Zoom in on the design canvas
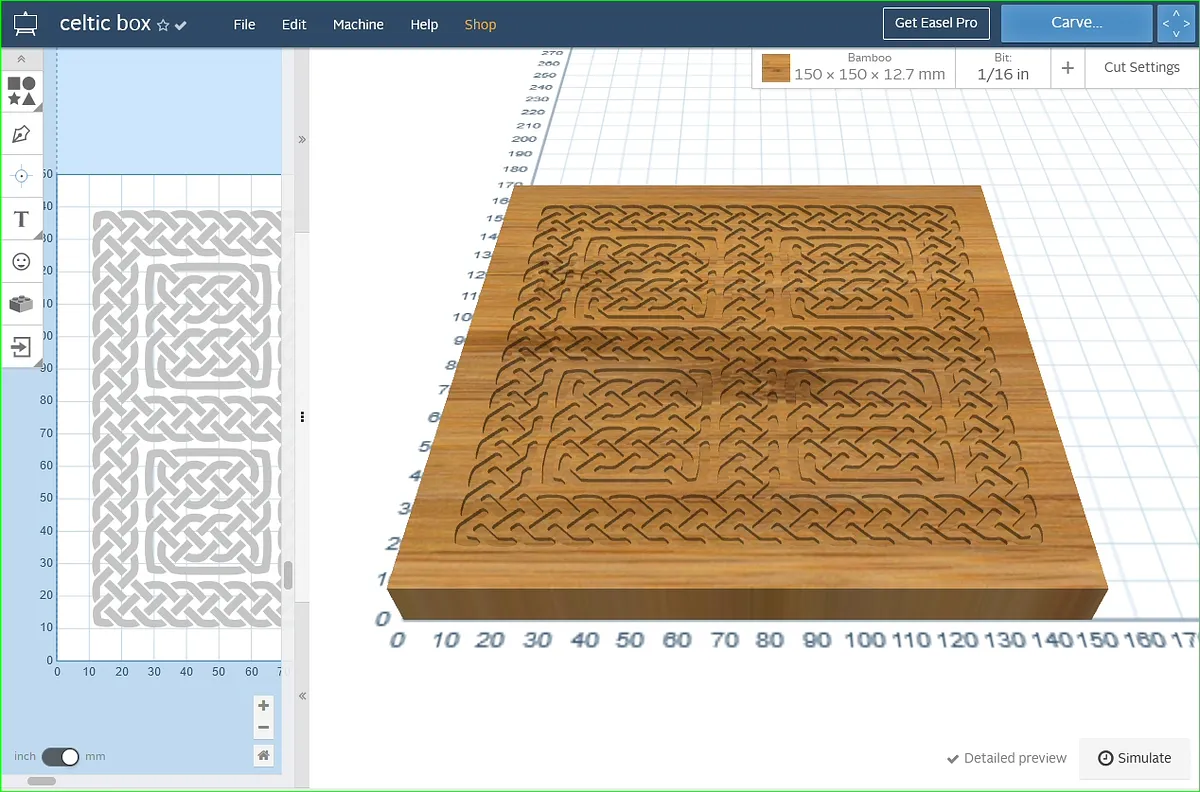This screenshot has height=792, width=1200. coord(263,705)
